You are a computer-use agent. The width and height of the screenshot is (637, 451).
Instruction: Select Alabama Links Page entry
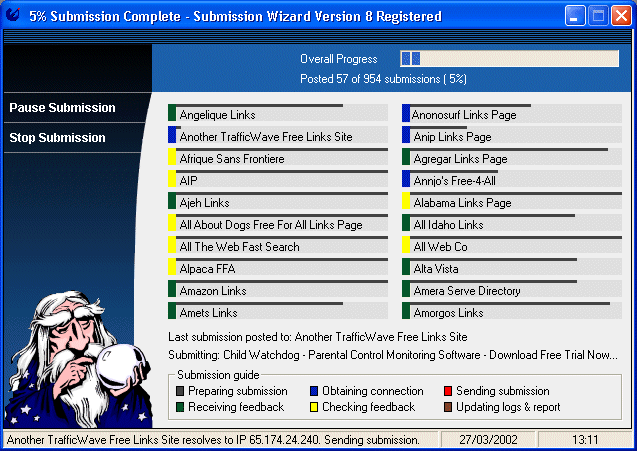pyautogui.click(x=512, y=201)
